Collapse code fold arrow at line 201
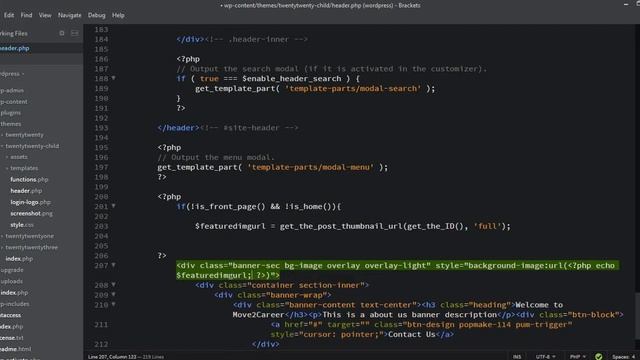The image size is (640, 360). coord(113,206)
